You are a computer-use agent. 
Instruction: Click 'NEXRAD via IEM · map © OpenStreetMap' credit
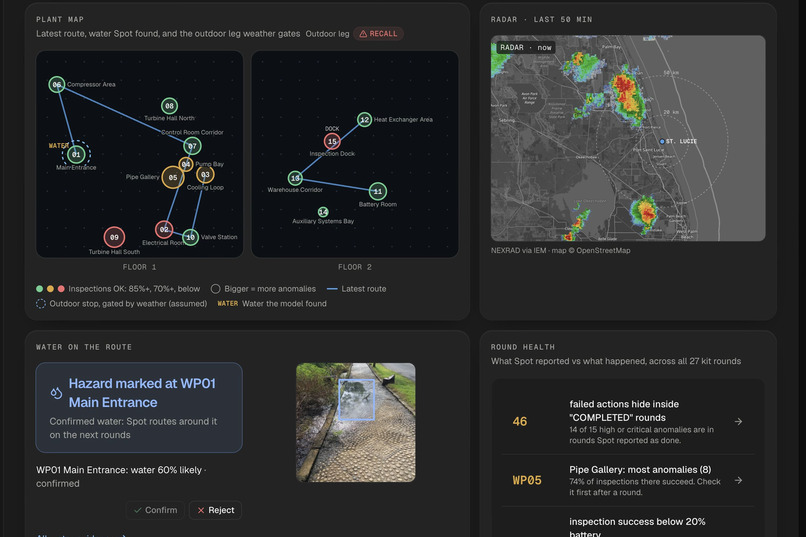coord(560,251)
